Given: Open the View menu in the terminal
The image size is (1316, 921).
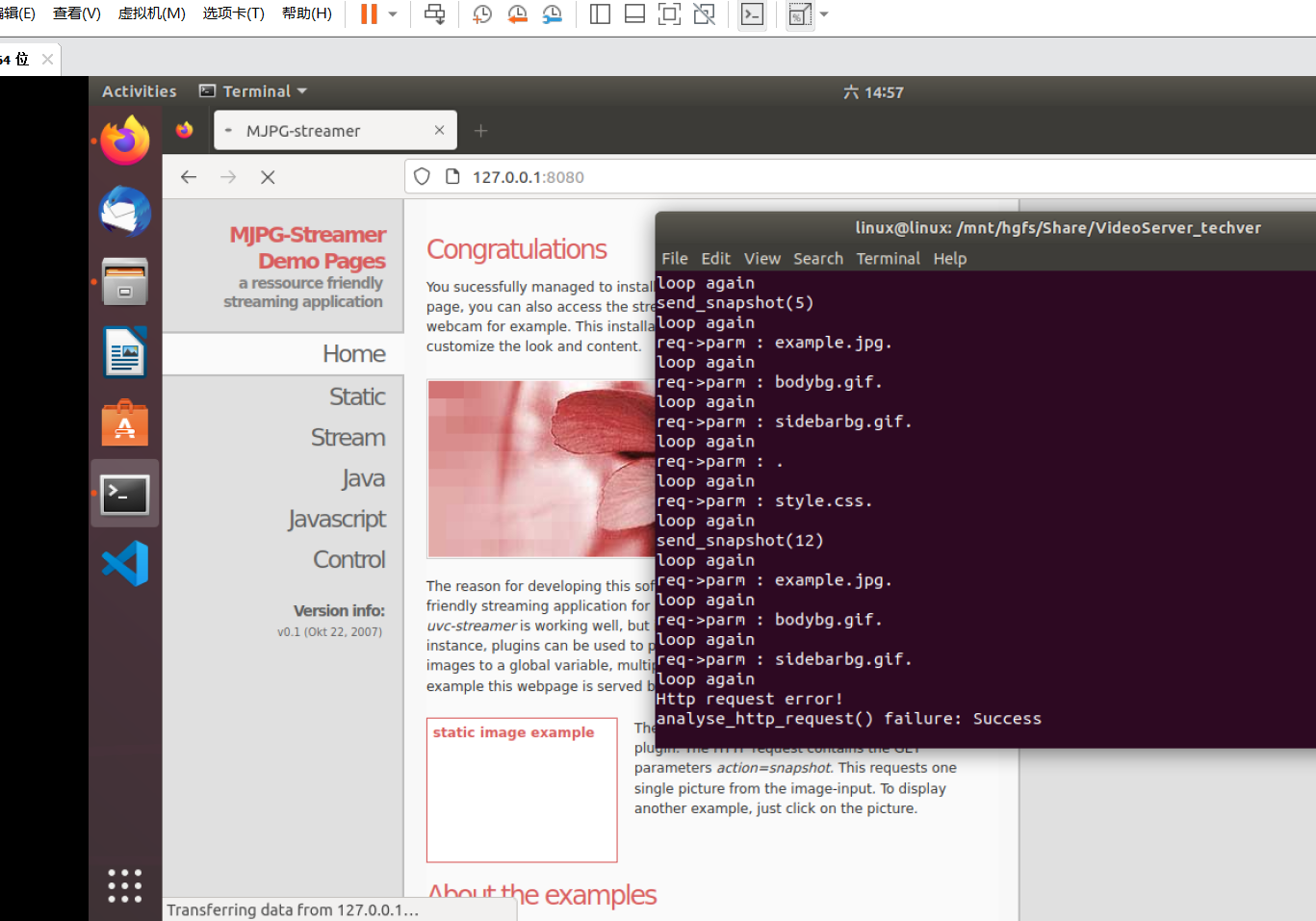Looking at the screenshot, I should coord(761,259).
